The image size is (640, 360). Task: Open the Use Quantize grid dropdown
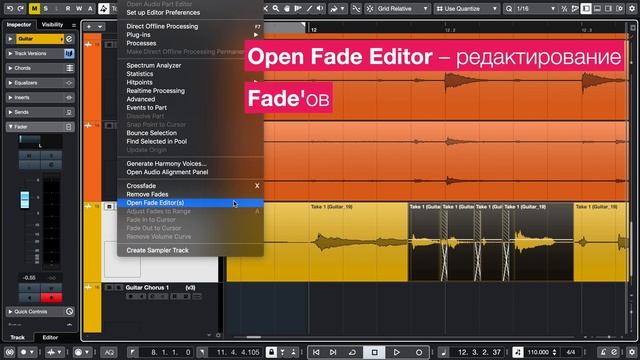pos(467,8)
